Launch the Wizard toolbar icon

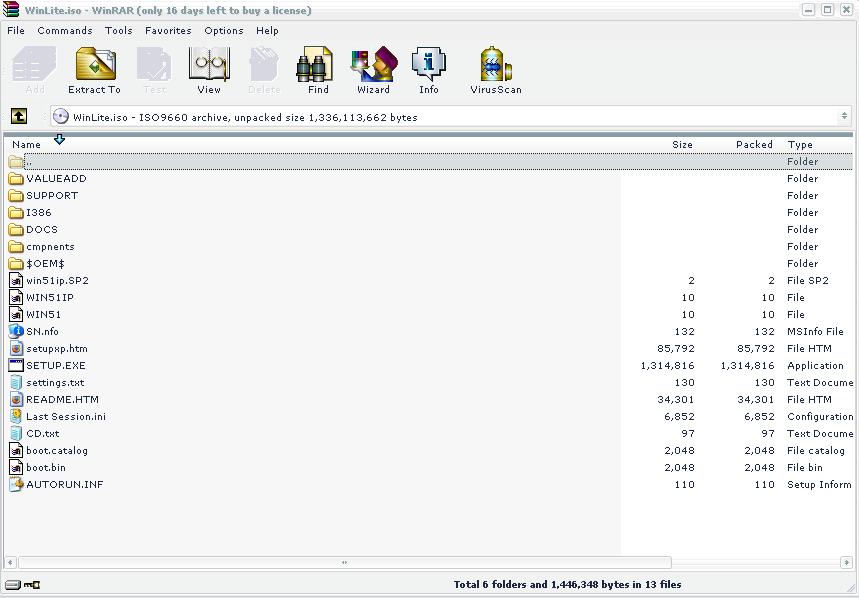[x=374, y=65]
